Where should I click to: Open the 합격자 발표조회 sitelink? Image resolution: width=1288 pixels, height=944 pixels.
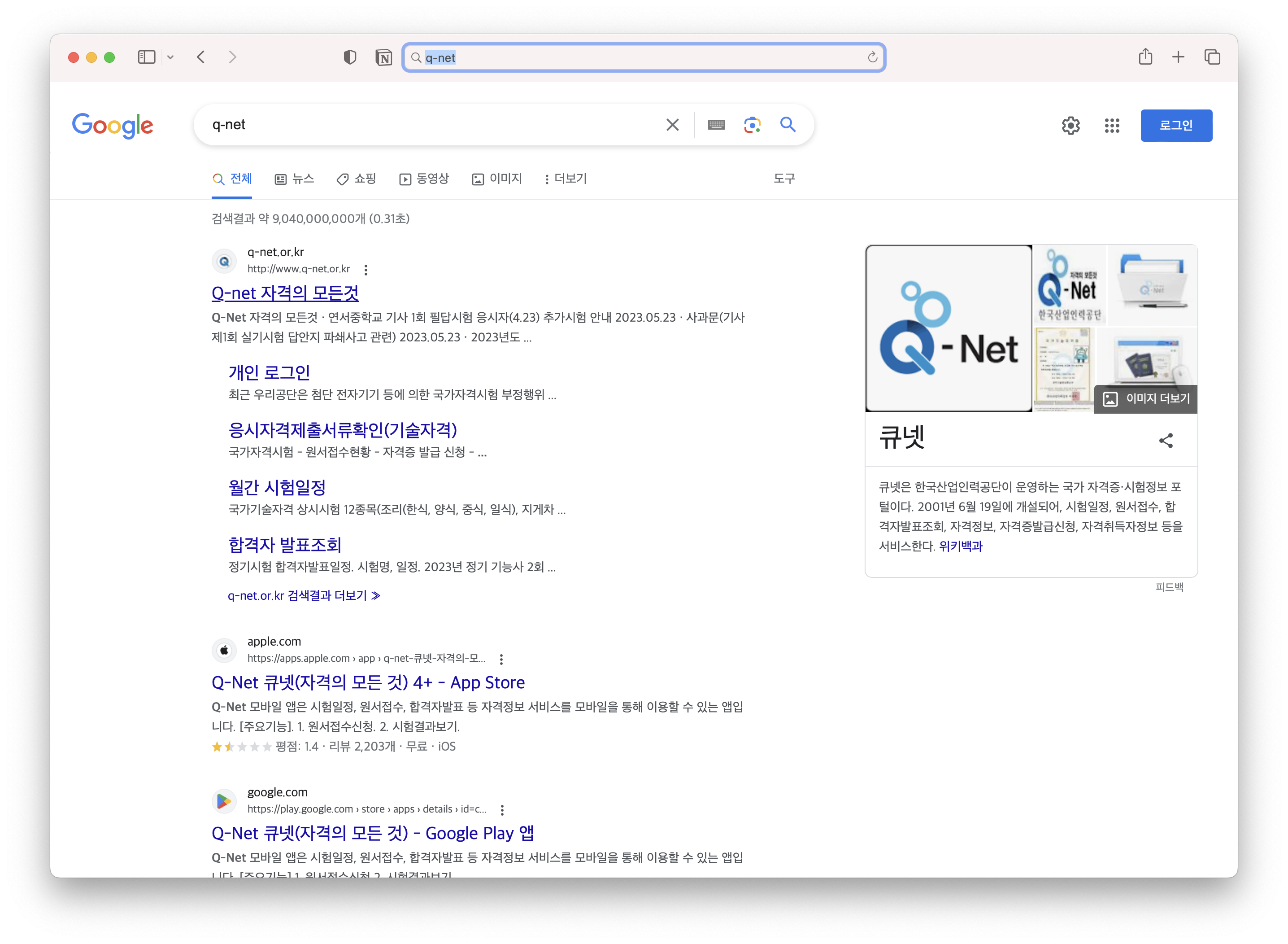pos(285,545)
